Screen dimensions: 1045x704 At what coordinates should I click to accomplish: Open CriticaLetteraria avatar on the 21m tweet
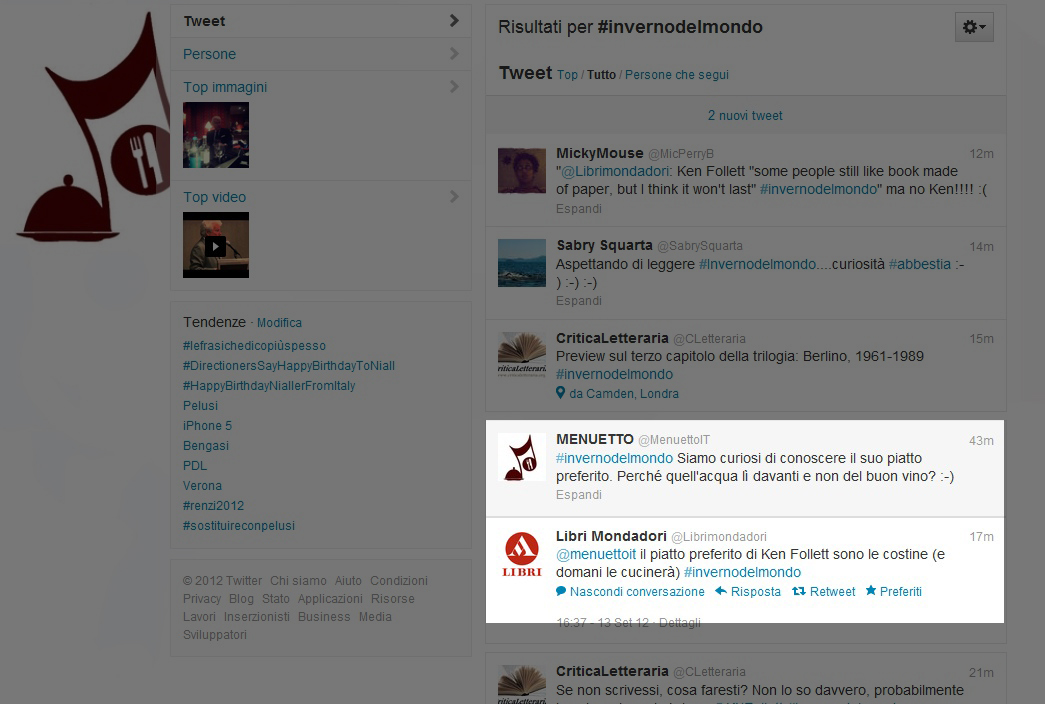click(x=522, y=684)
